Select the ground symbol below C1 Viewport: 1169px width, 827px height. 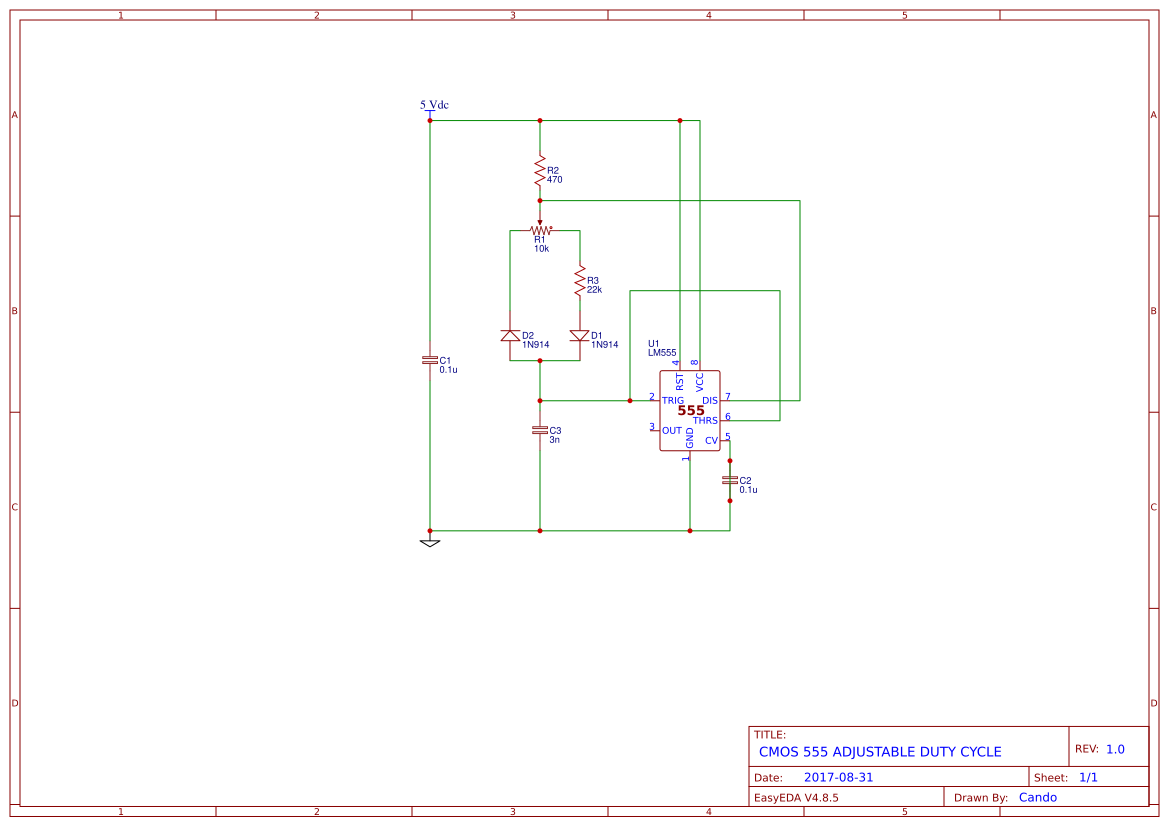429,541
